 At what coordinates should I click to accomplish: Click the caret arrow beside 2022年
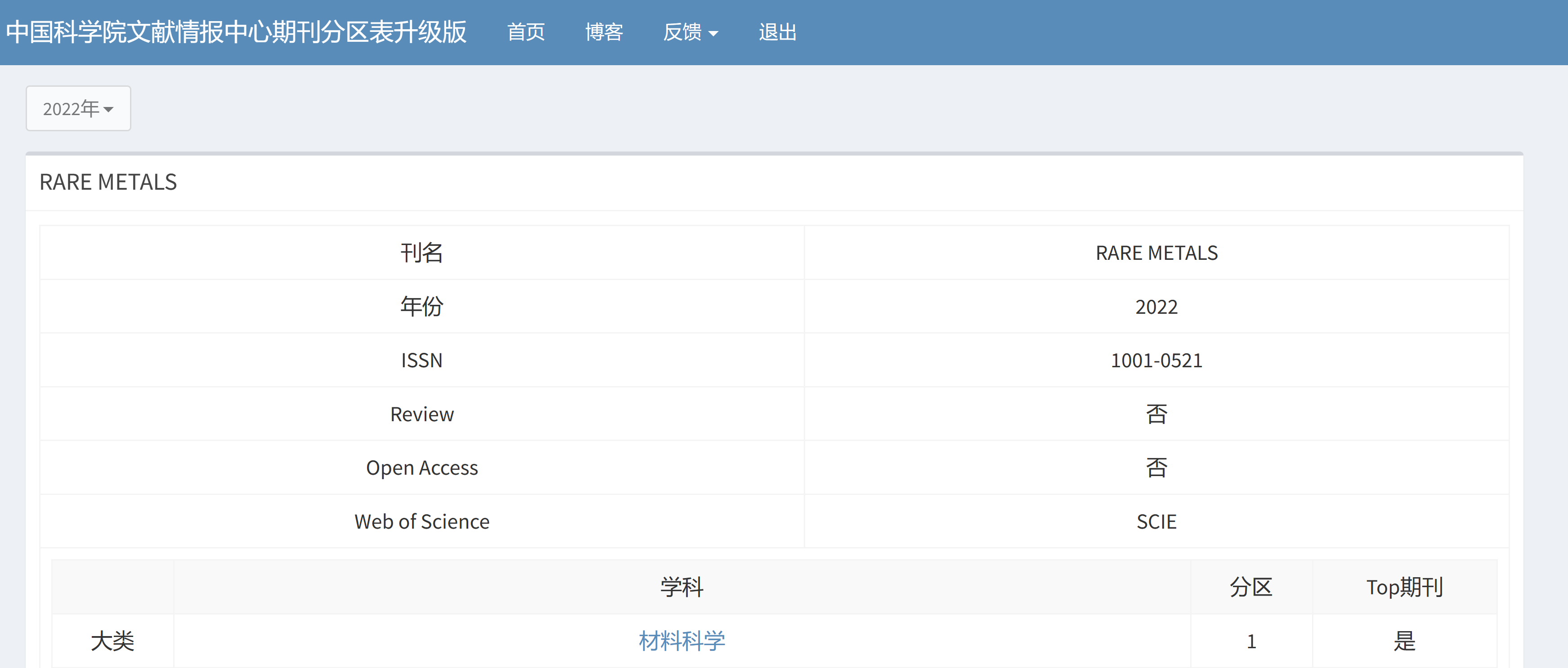coord(108,110)
